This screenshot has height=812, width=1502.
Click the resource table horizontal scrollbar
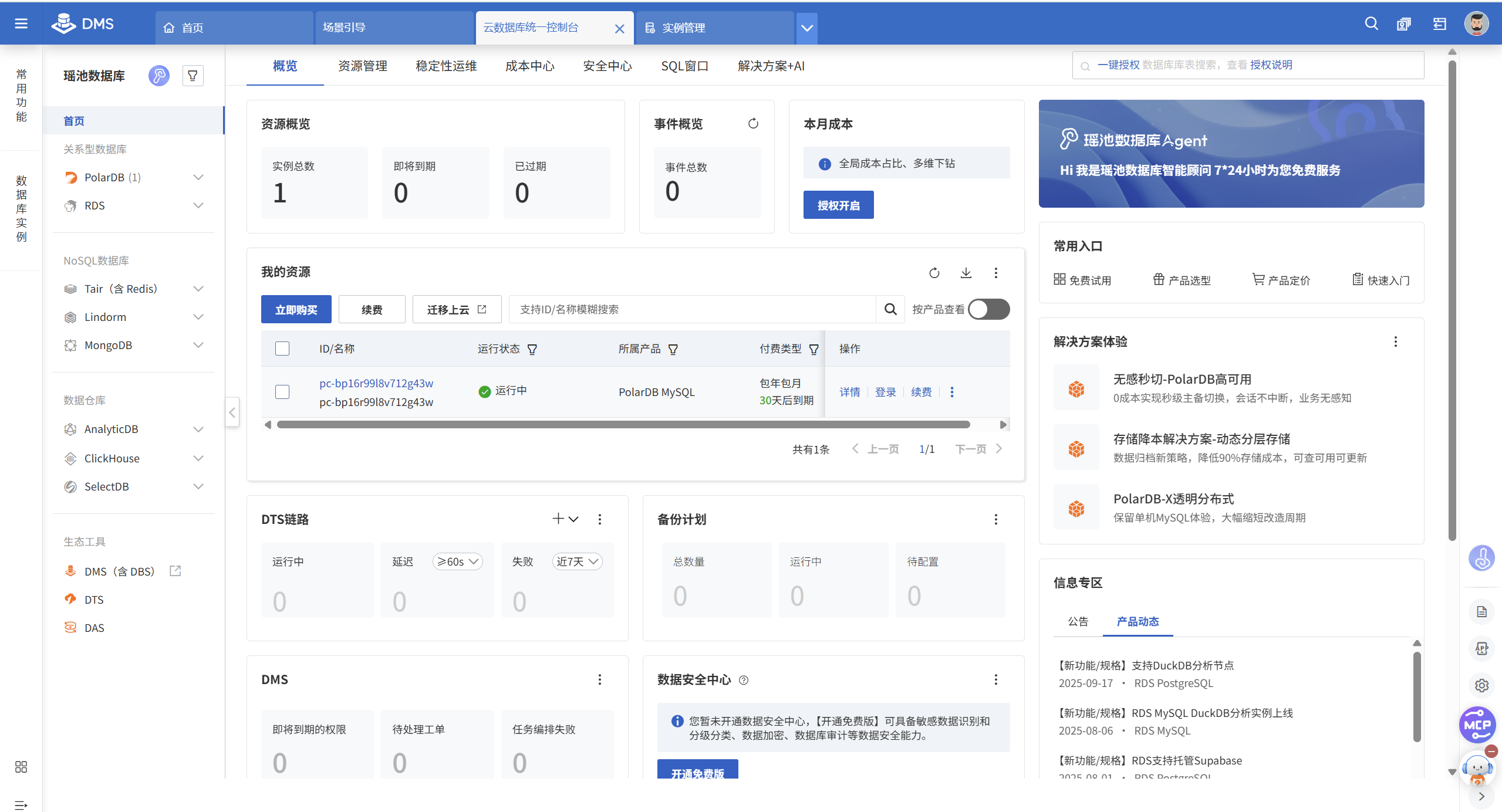click(x=623, y=424)
